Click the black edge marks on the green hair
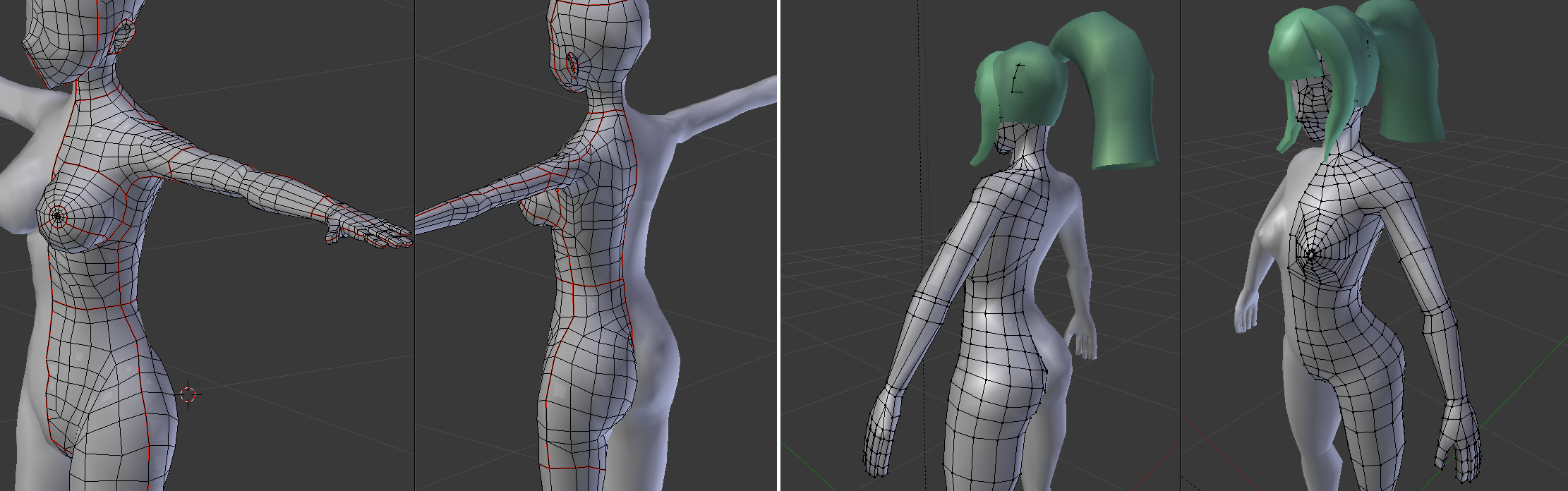Screen dimensions: 1568x491 click(1018, 79)
